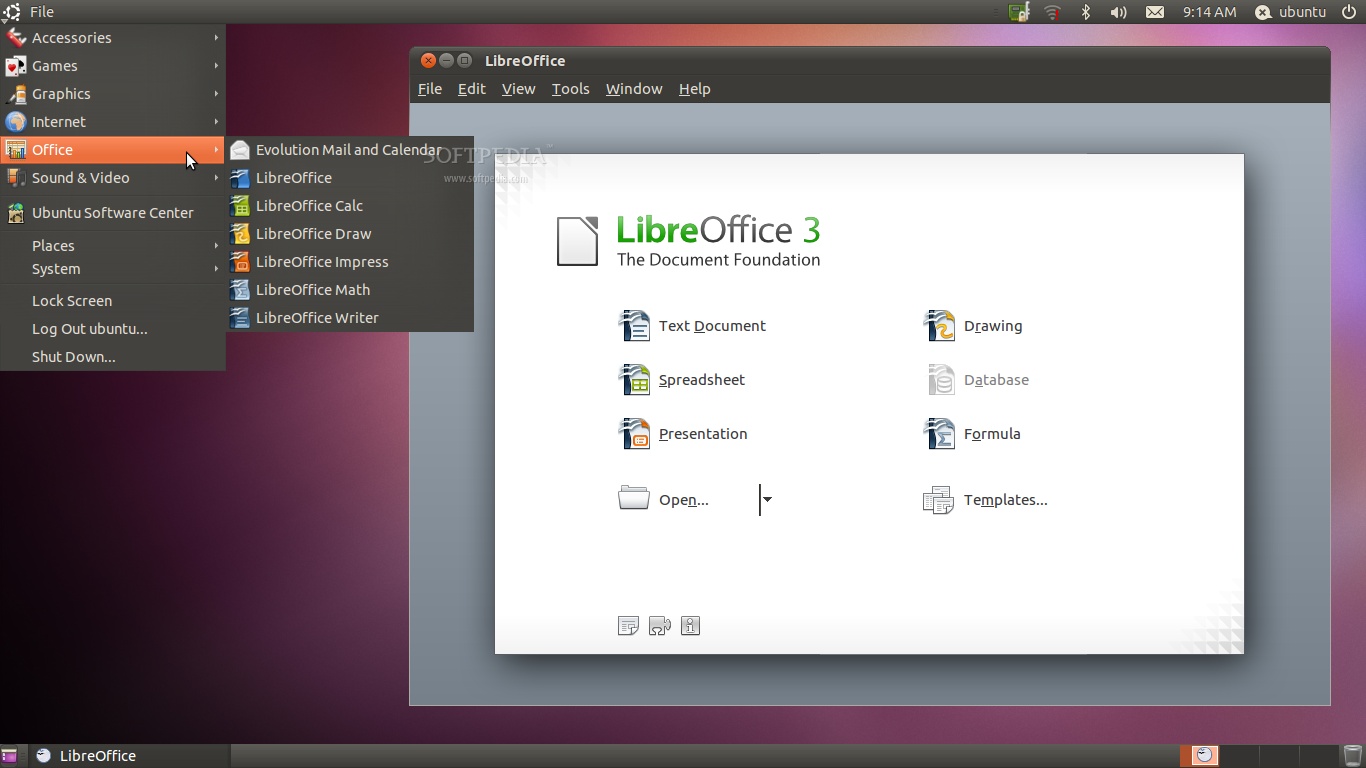This screenshot has height=768, width=1366.
Task: Expand the System submenu
Action: tap(113, 269)
